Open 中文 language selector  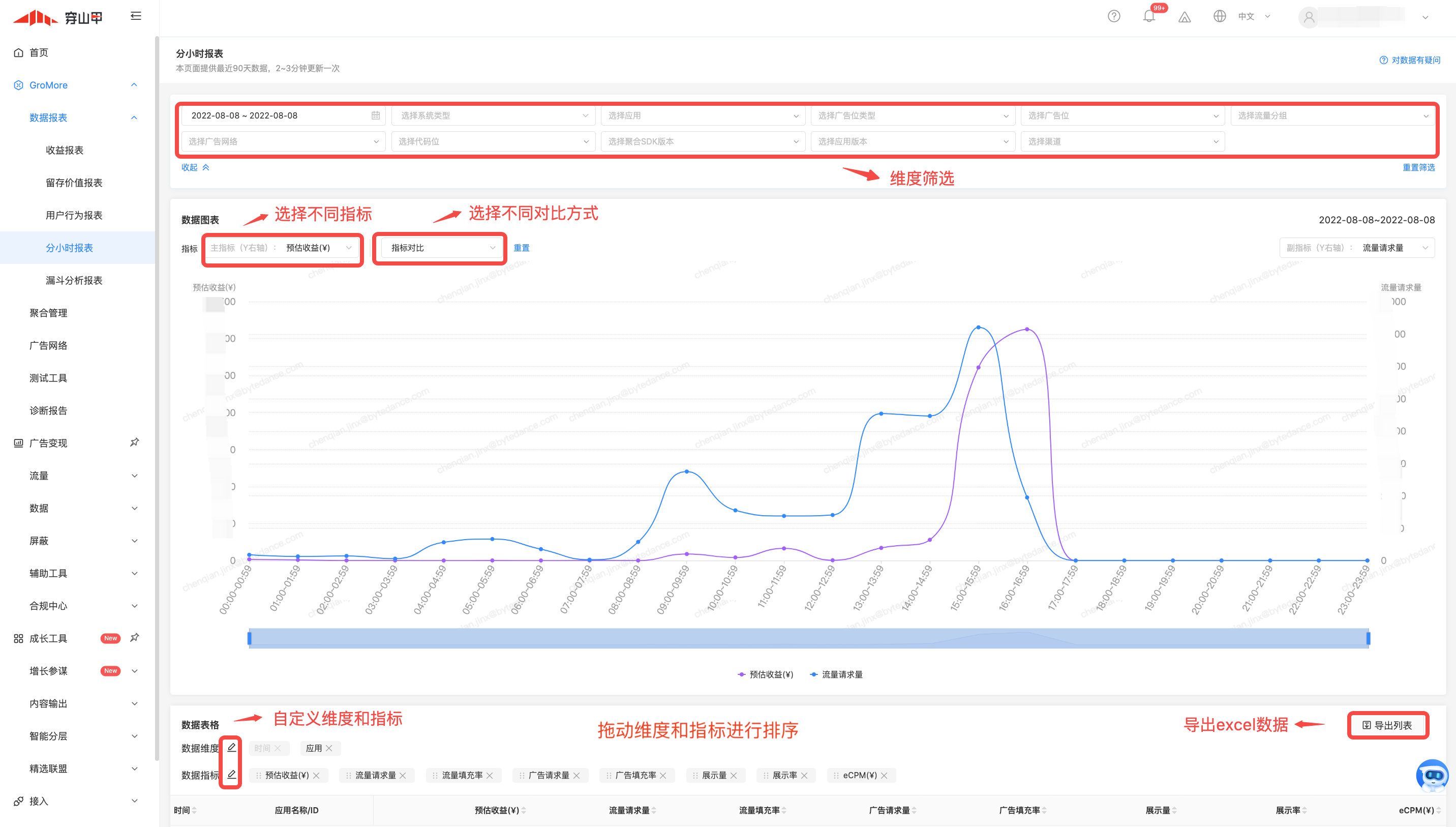pyautogui.click(x=1254, y=16)
